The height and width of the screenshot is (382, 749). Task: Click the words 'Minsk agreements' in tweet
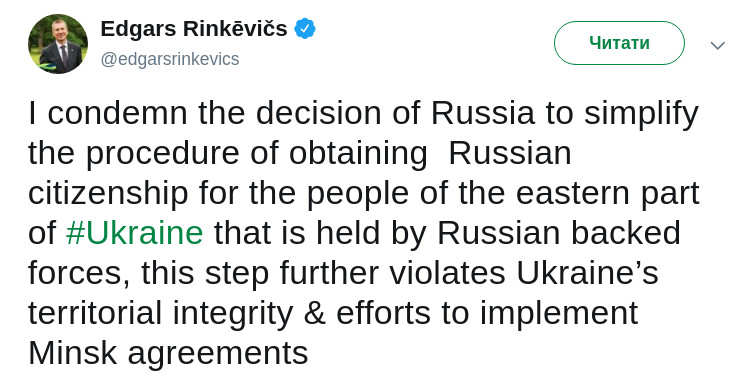(168, 354)
